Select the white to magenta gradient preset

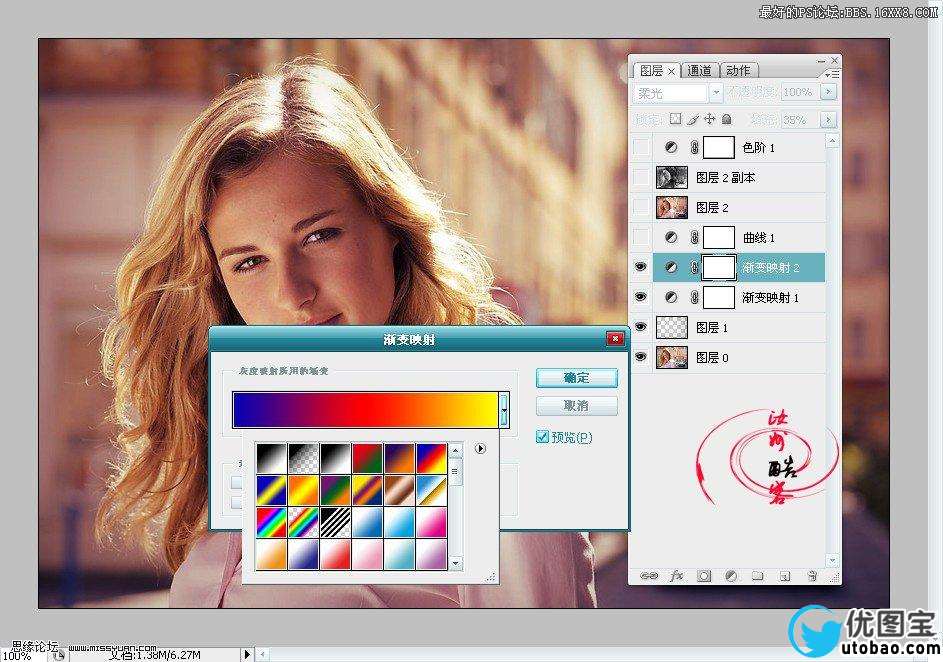432,522
